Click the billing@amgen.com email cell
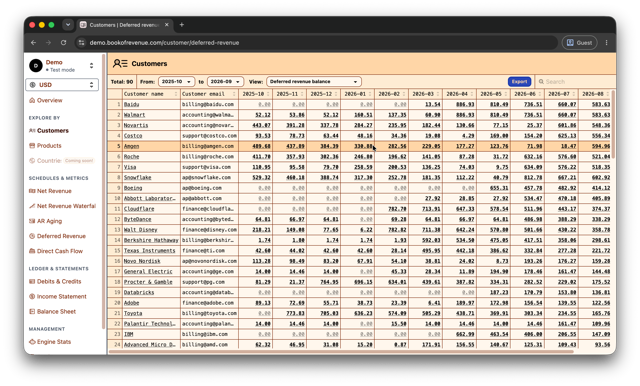 [209, 146]
